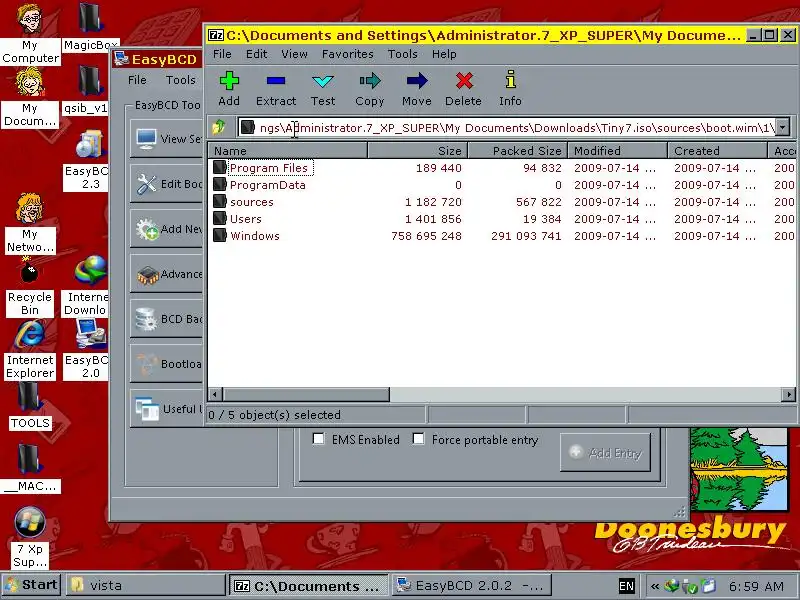
Task: Click the Bootloader Setup button in EasyBCD
Action: pyautogui.click(x=167, y=364)
